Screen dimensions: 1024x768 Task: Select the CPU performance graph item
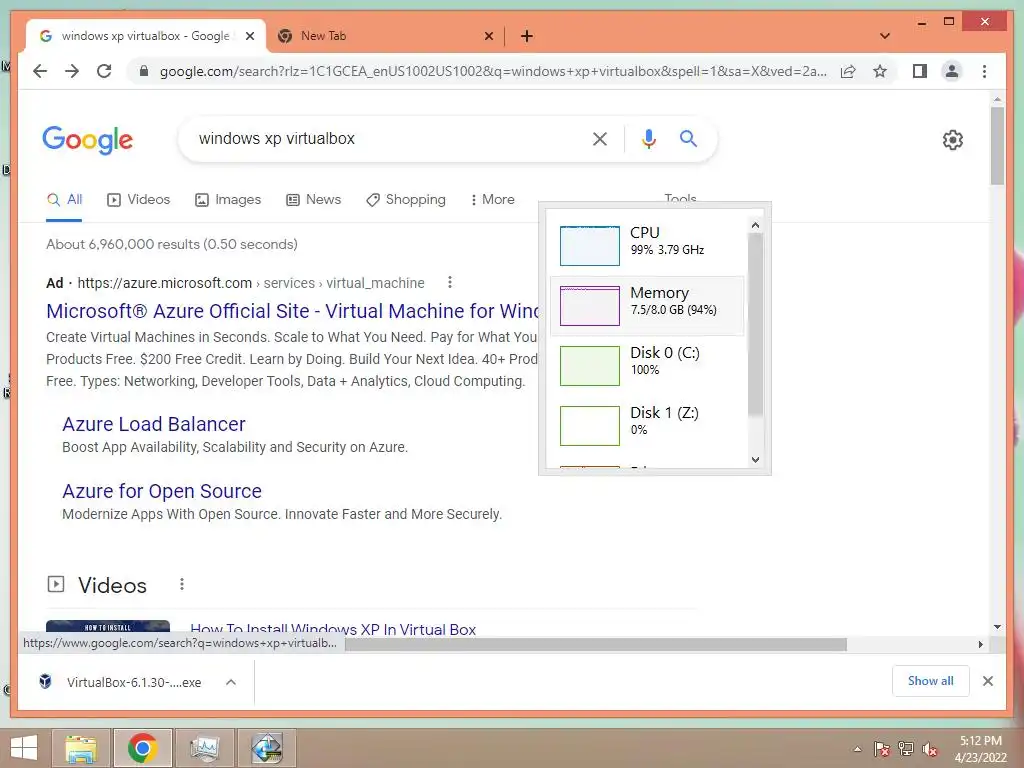click(x=647, y=245)
